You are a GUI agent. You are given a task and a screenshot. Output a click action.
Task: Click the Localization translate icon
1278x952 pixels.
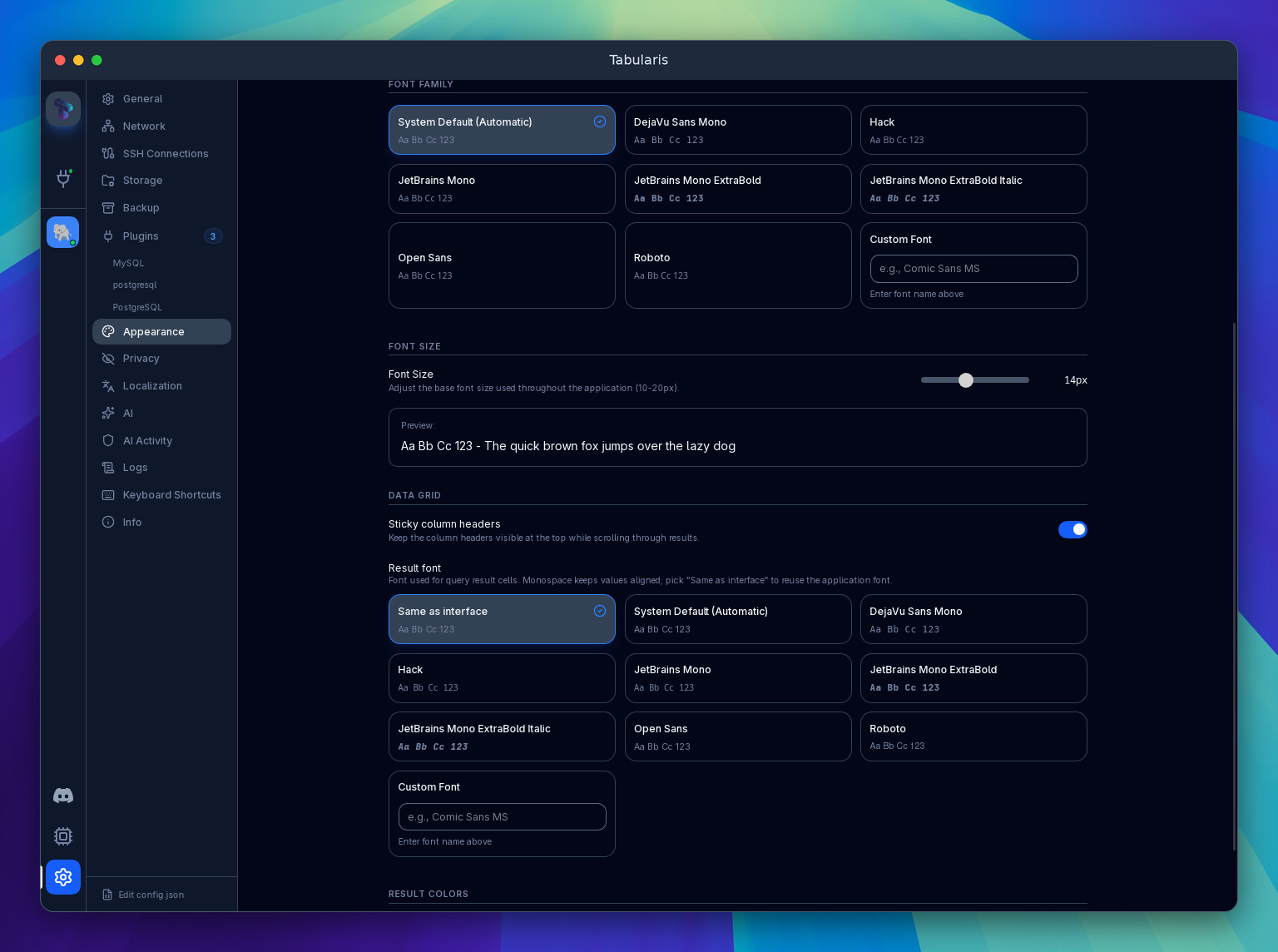(108, 386)
